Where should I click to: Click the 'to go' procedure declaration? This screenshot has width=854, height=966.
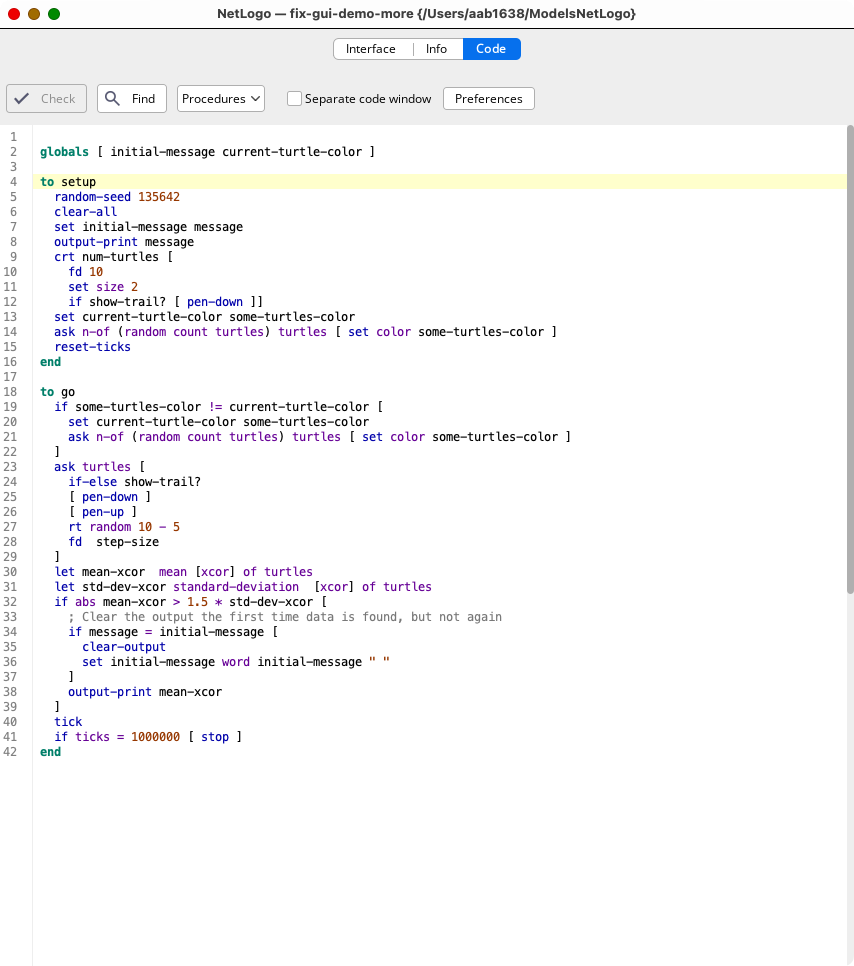(x=58, y=392)
